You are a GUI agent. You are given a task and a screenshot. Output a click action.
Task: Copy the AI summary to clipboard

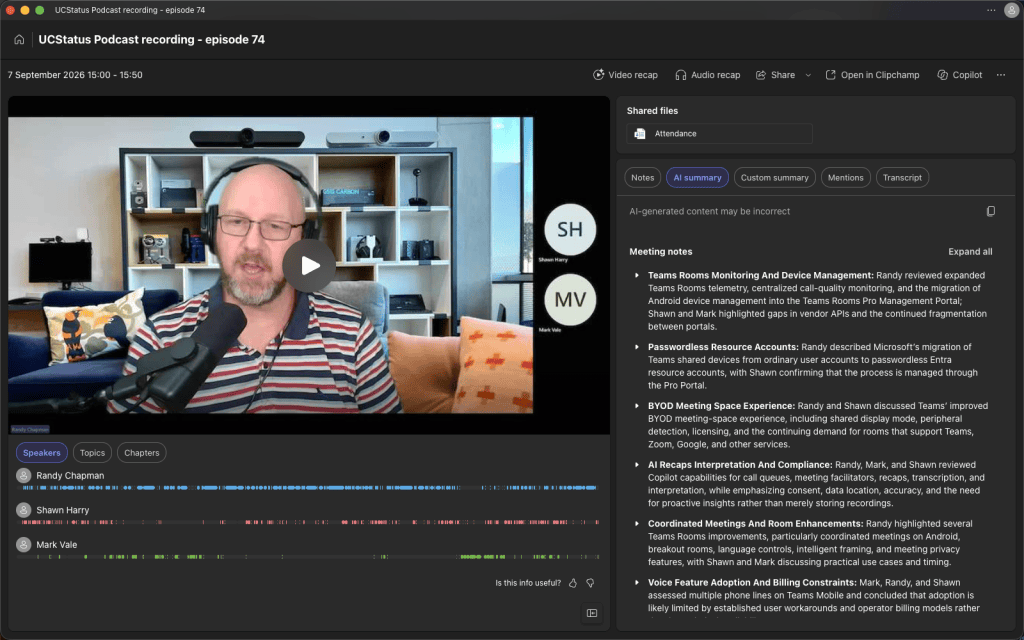click(x=991, y=211)
